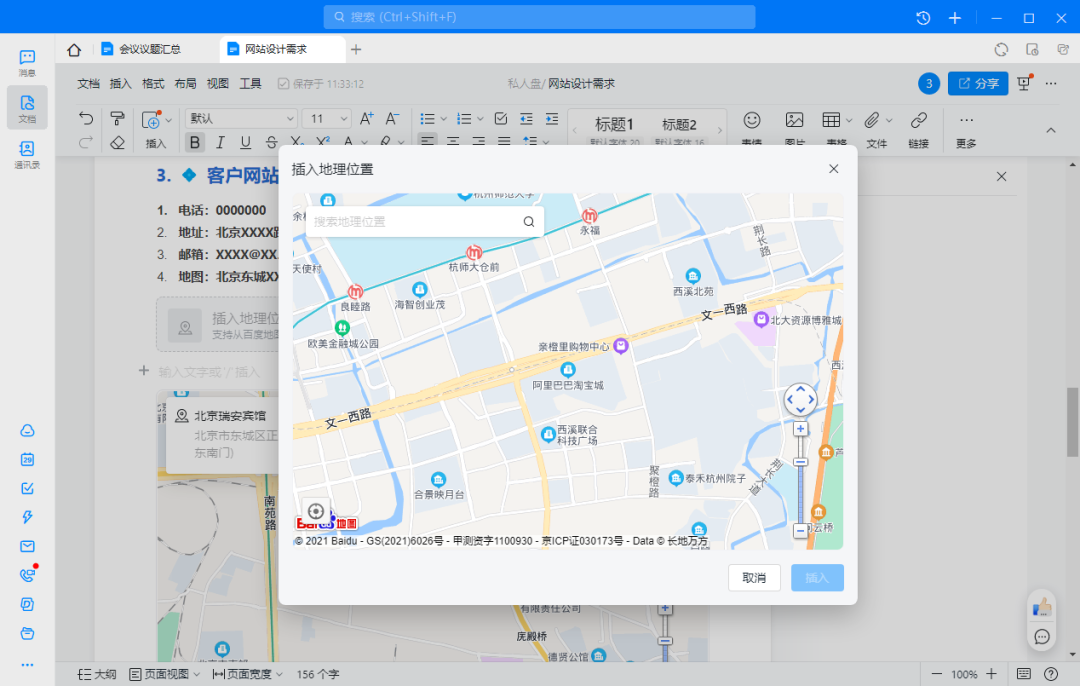Switch to the 会议议题汇总 tab
The image size is (1080, 686).
click(x=149, y=49)
